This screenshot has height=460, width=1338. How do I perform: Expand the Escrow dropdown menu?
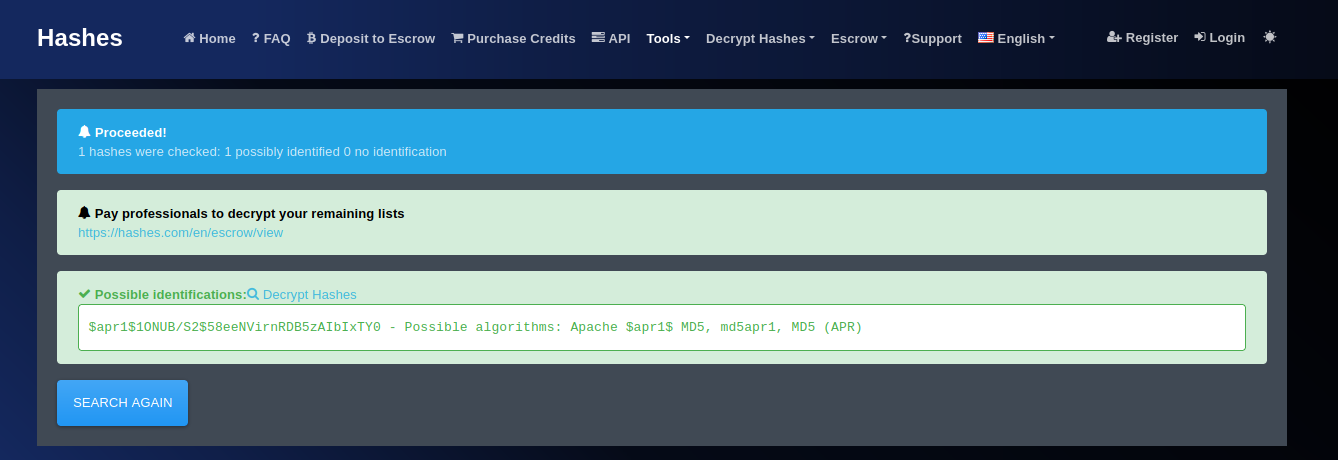click(858, 38)
